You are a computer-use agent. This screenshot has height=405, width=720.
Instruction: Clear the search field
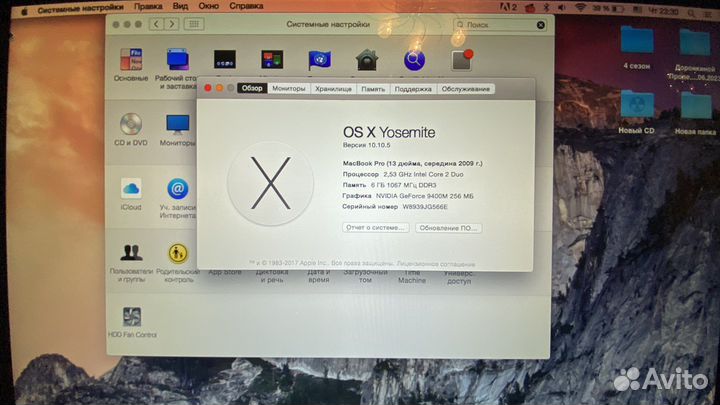coord(541,25)
